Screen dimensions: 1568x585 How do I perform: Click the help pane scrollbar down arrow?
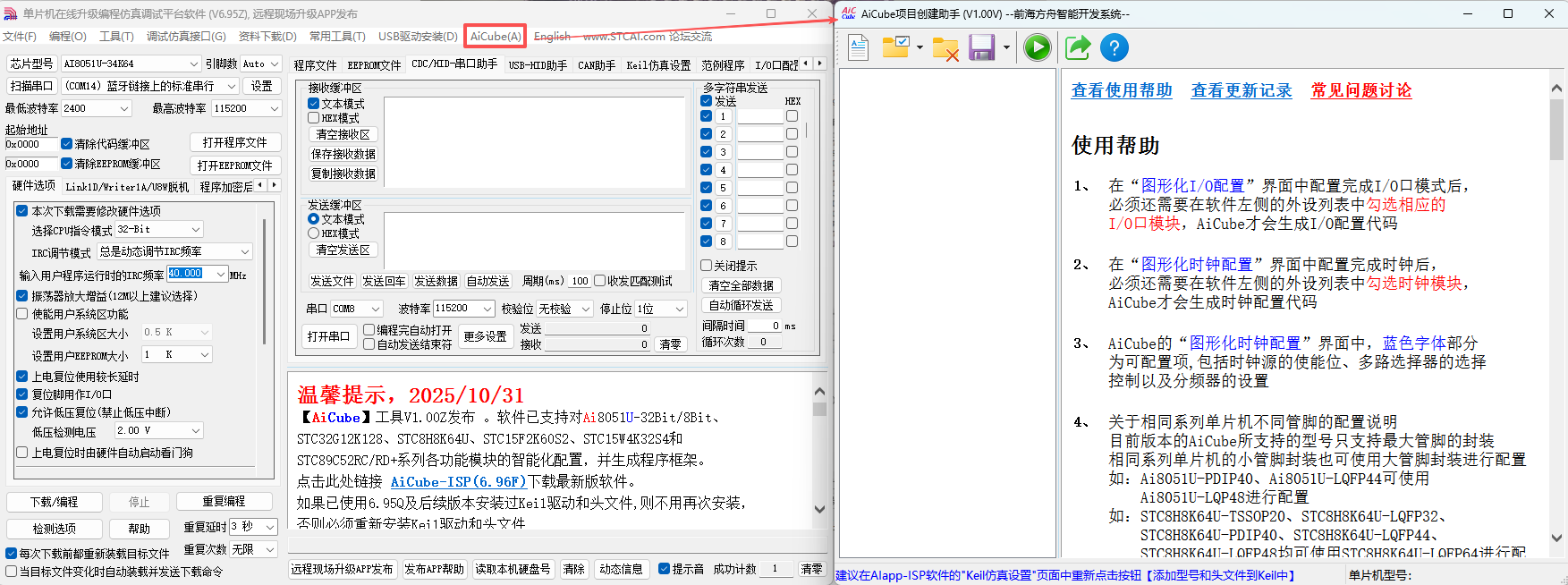[x=1556, y=538]
